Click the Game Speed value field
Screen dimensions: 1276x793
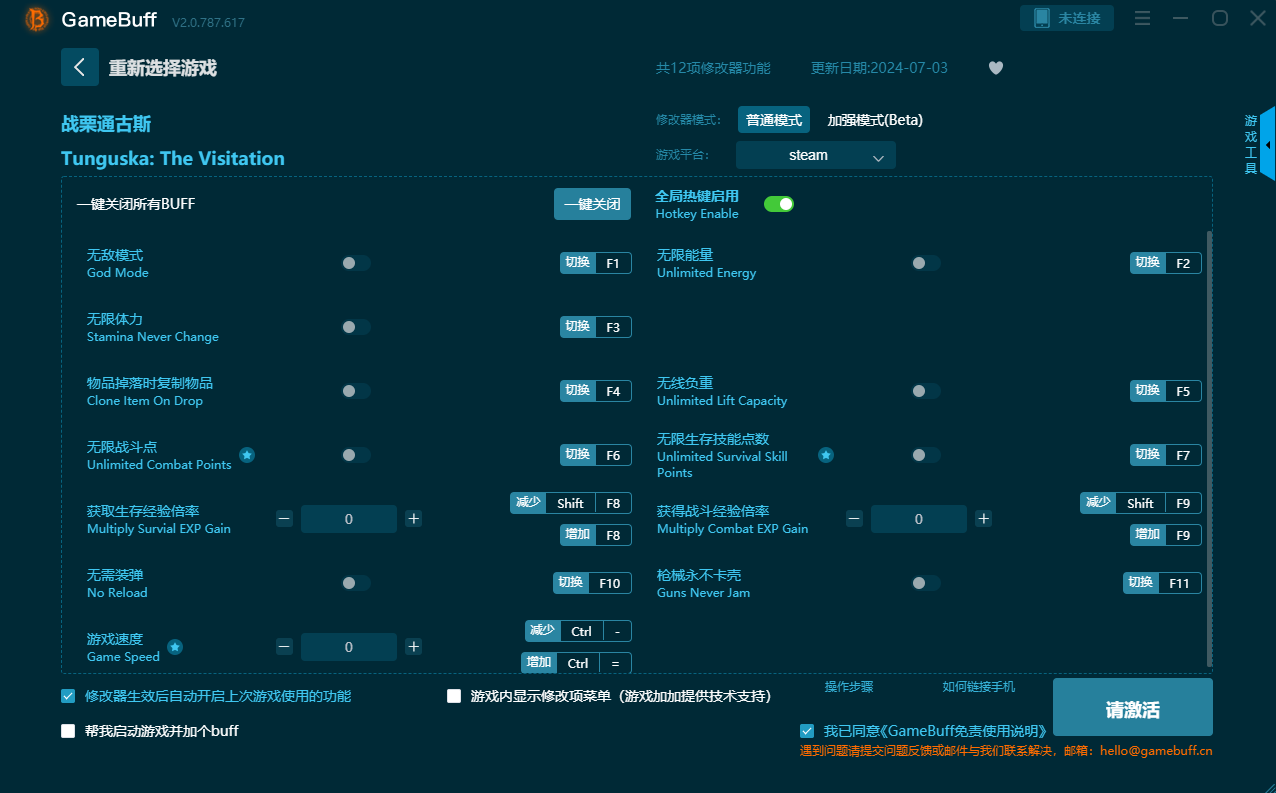pyautogui.click(x=349, y=647)
